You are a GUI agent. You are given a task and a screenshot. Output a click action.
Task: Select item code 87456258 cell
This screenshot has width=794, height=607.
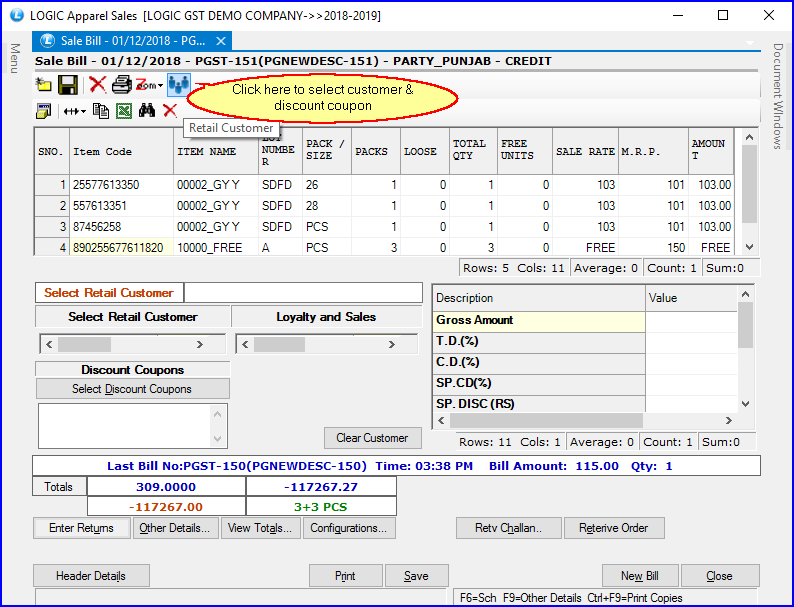coord(122,226)
